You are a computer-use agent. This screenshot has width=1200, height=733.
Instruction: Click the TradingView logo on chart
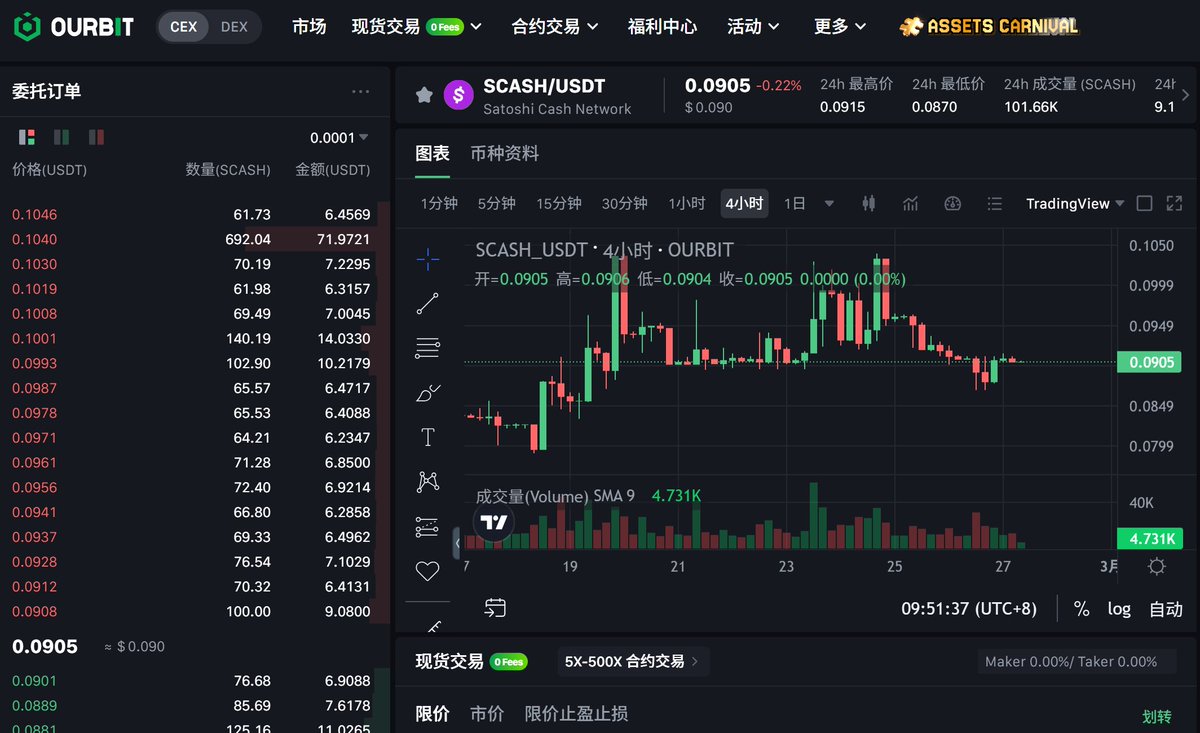tap(492, 523)
